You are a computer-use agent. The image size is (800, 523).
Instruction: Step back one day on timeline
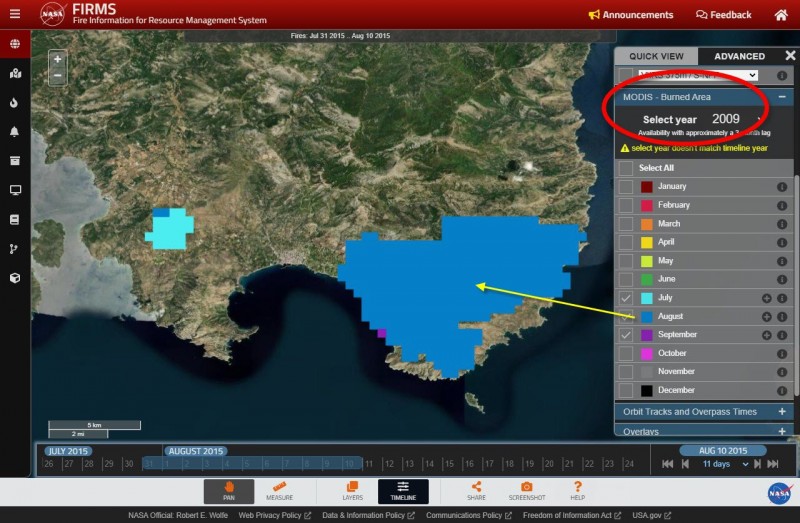click(x=685, y=464)
